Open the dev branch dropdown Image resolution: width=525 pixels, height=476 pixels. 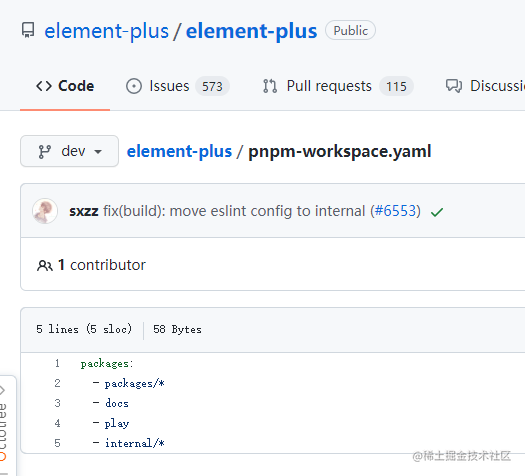click(x=70, y=151)
